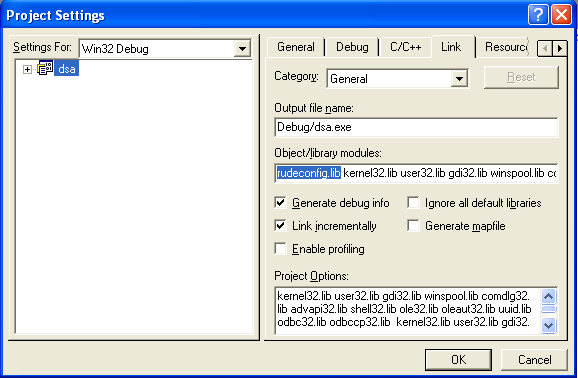Enable profiling checkbox
The width and height of the screenshot is (578, 378).
[x=281, y=249]
